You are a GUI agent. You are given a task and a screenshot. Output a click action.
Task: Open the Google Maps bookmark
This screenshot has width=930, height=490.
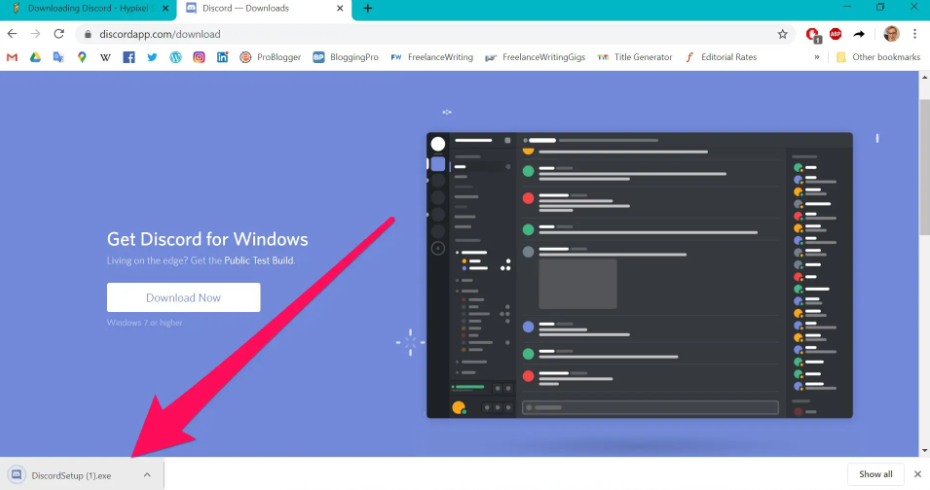(82, 57)
